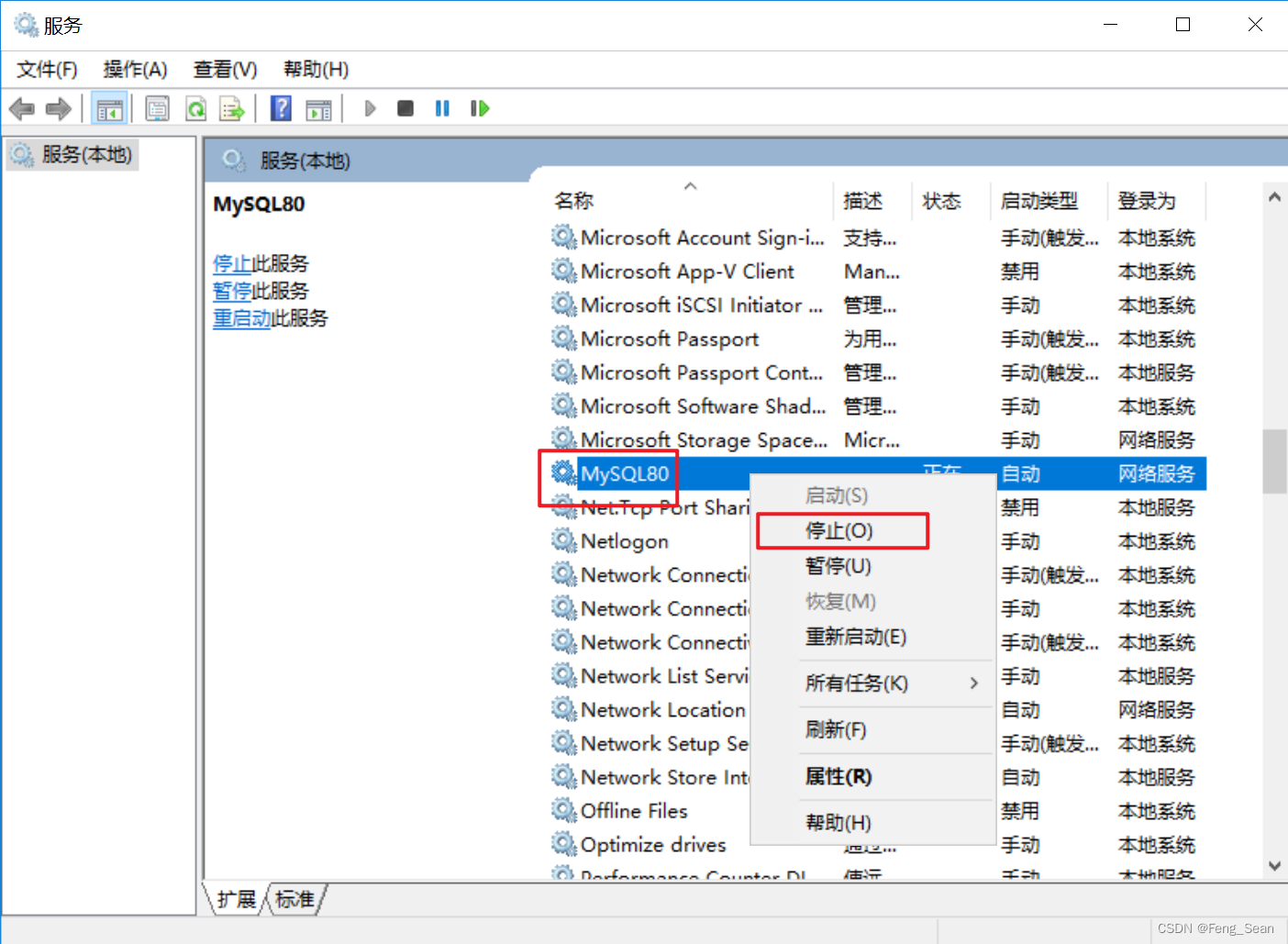Sort services by the 名称 column header
Viewport: 1288px width, 944px height.
[574, 201]
